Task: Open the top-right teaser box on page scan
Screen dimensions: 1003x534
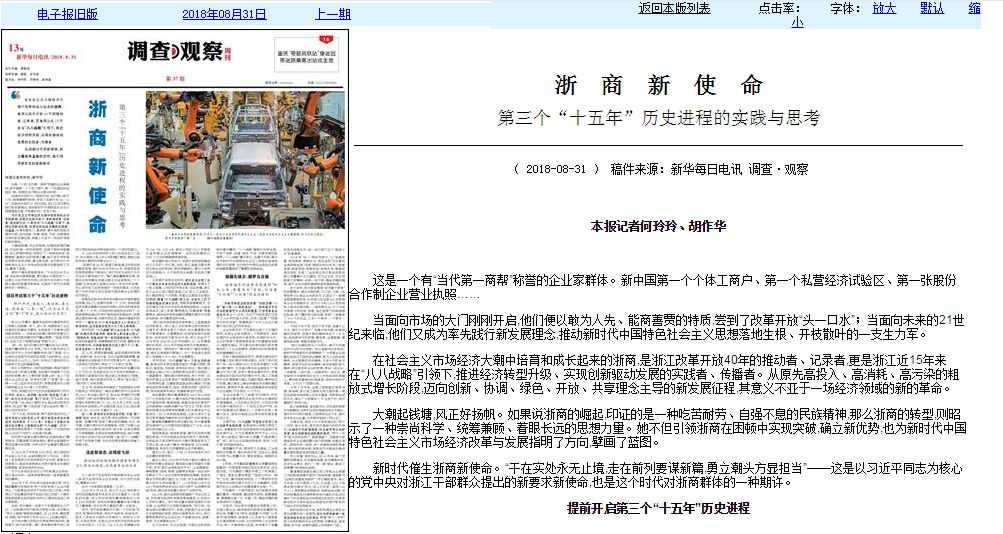Action: coord(298,53)
